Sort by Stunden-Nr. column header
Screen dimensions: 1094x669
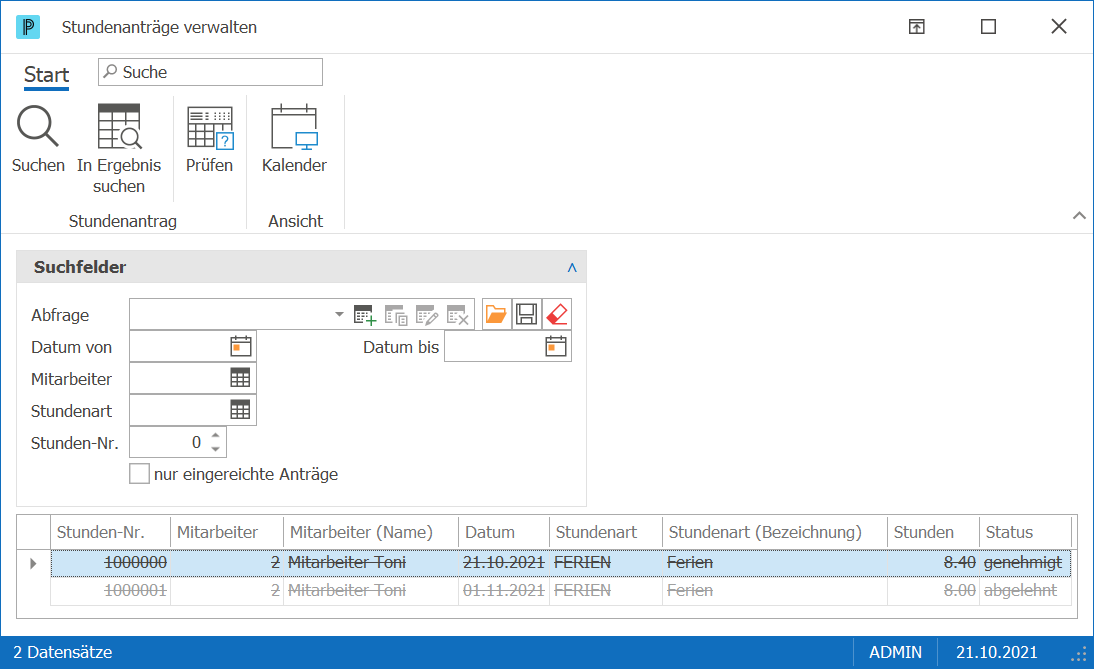110,532
